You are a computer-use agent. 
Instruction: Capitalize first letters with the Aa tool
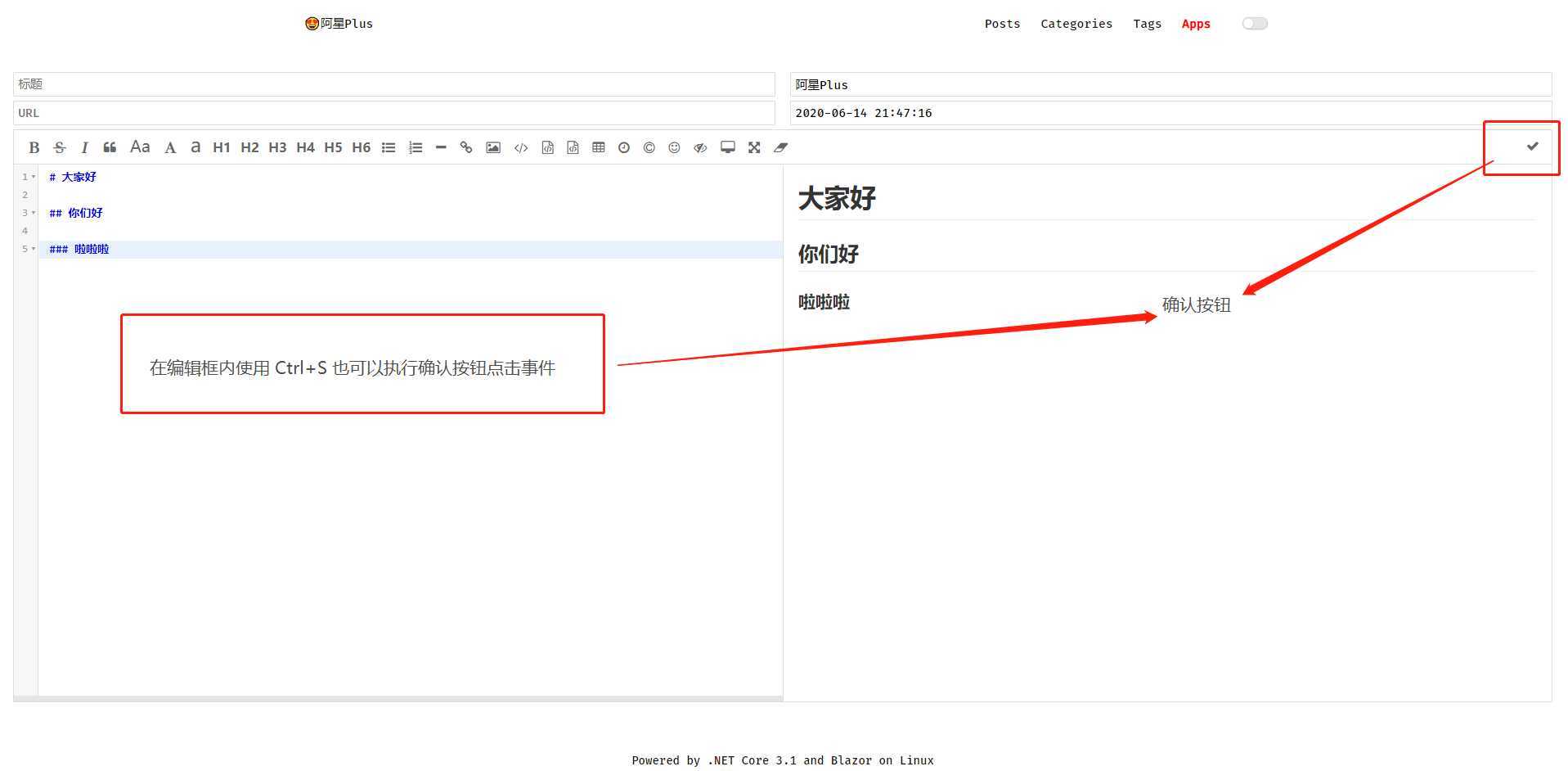pyautogui.click(x=140, y=147)
